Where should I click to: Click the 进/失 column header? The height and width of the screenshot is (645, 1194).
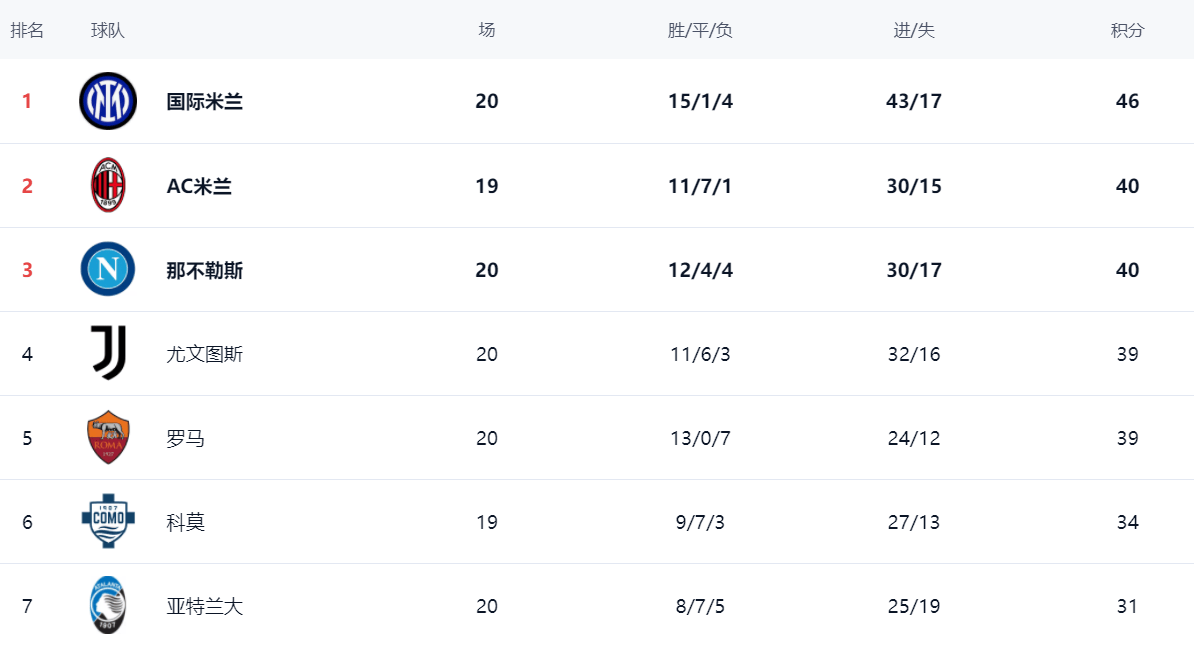(914, 30)
